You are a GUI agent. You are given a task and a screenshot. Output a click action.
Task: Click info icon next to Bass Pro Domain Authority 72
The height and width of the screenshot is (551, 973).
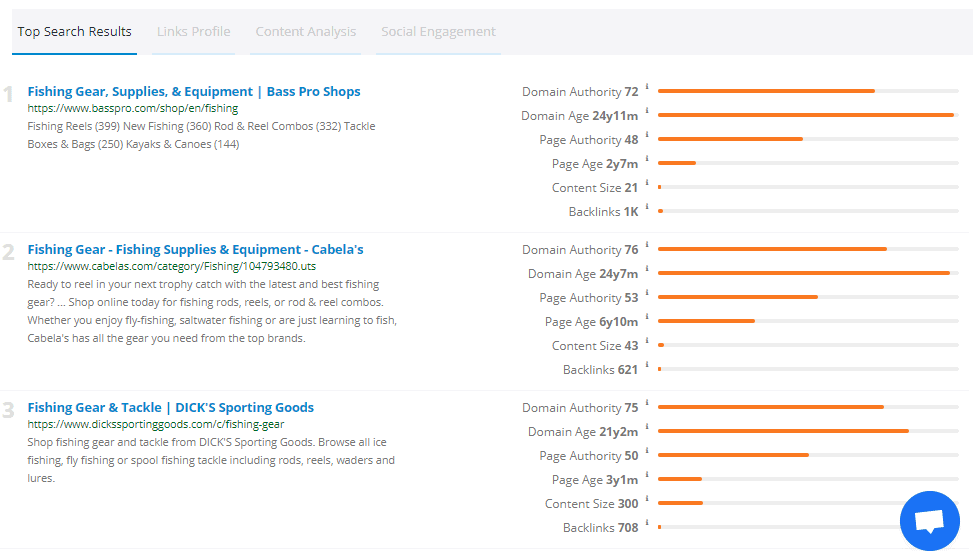tap(647, 87)
